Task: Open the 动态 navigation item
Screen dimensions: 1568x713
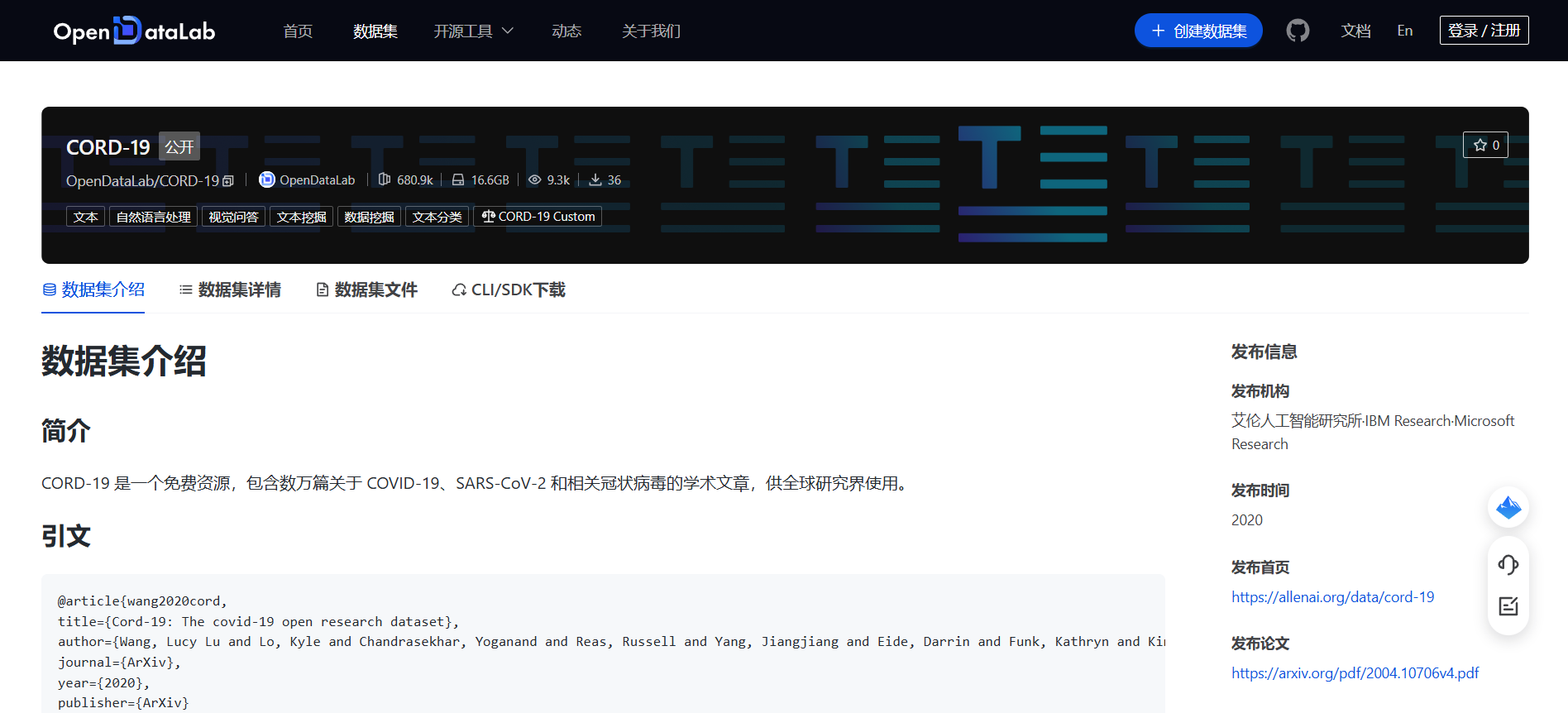Action: pos(566,31)
